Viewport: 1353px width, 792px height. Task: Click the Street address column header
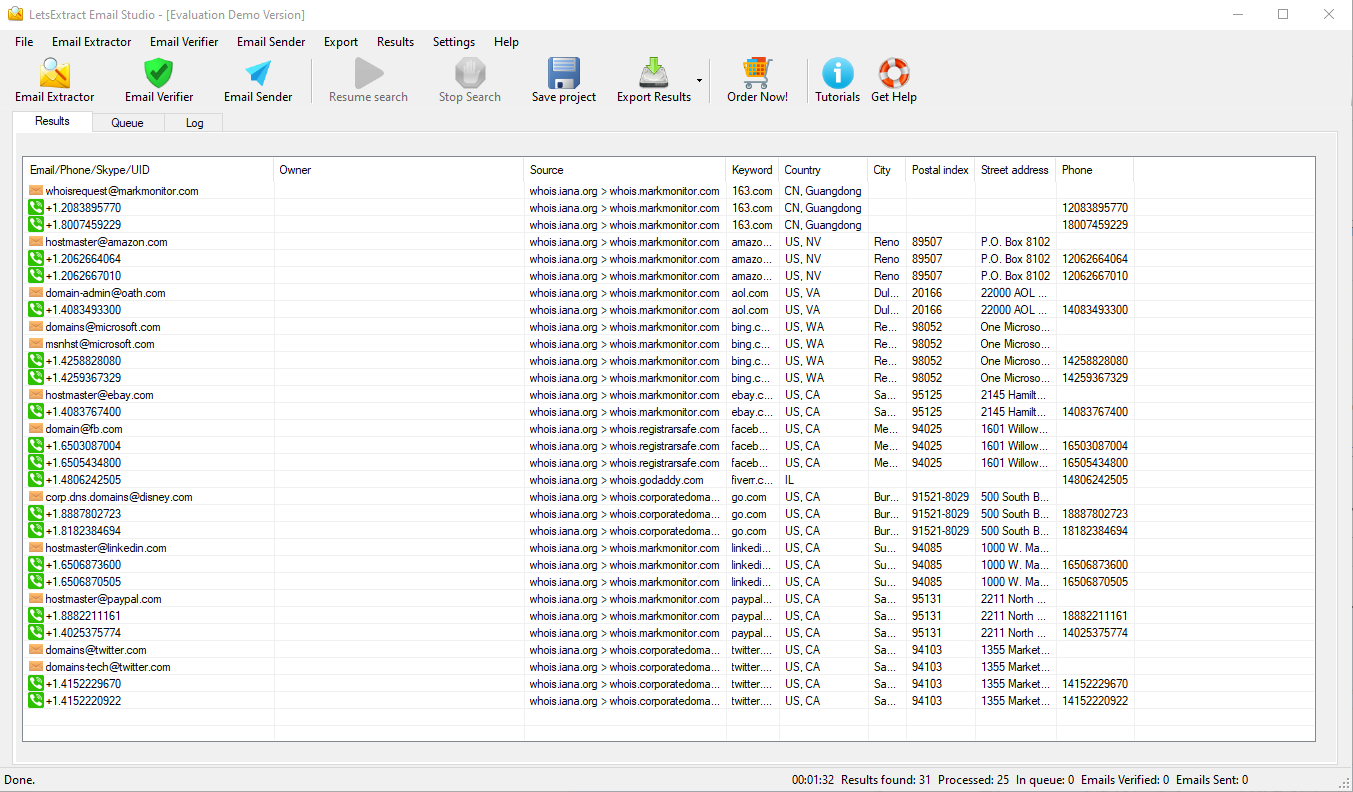coord(1015,170)
